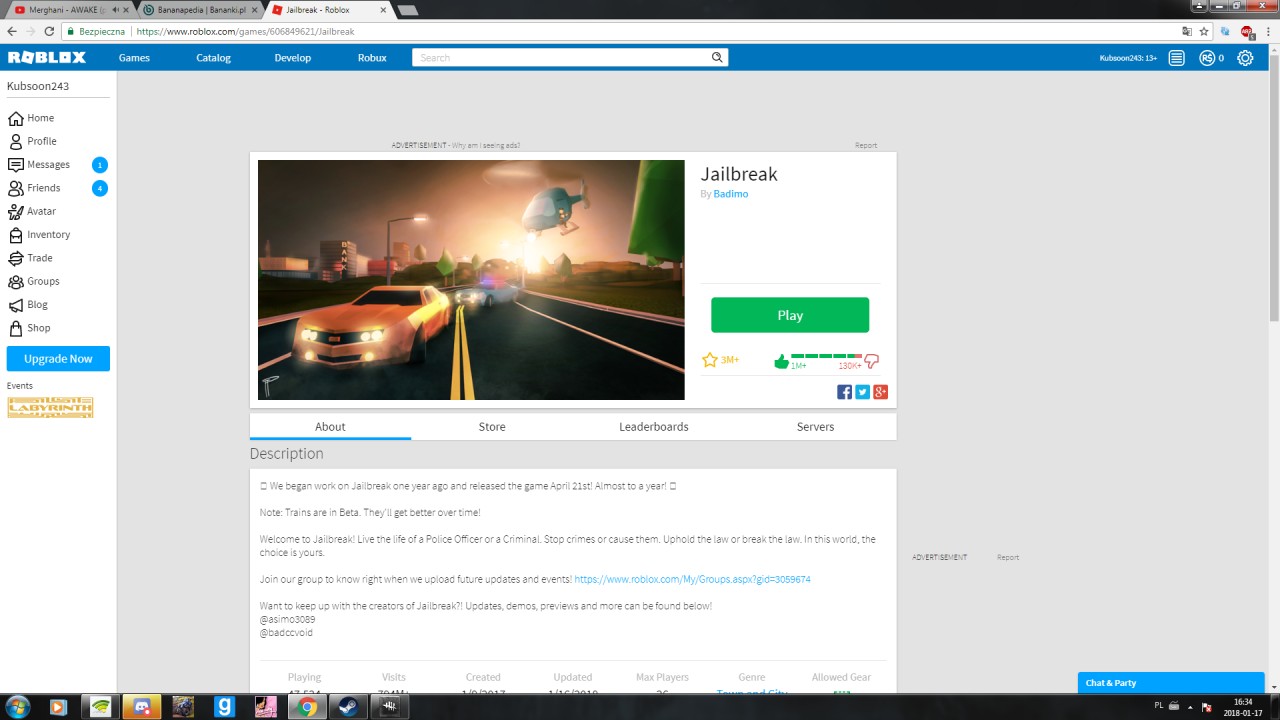Open the Robux menu item

tap(372, 58)
